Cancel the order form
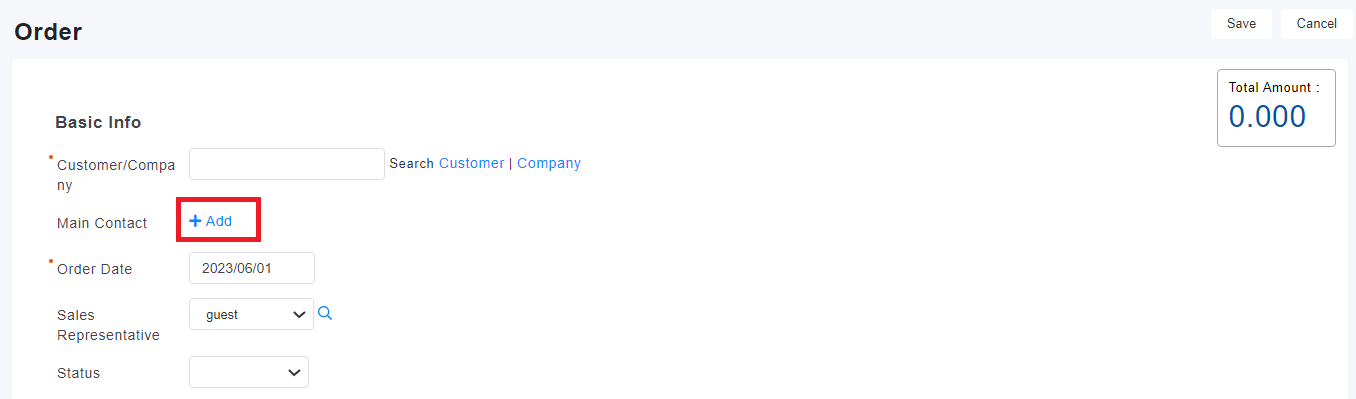1356x399 pixels. pyautogui.click(x=1316, y=24)
